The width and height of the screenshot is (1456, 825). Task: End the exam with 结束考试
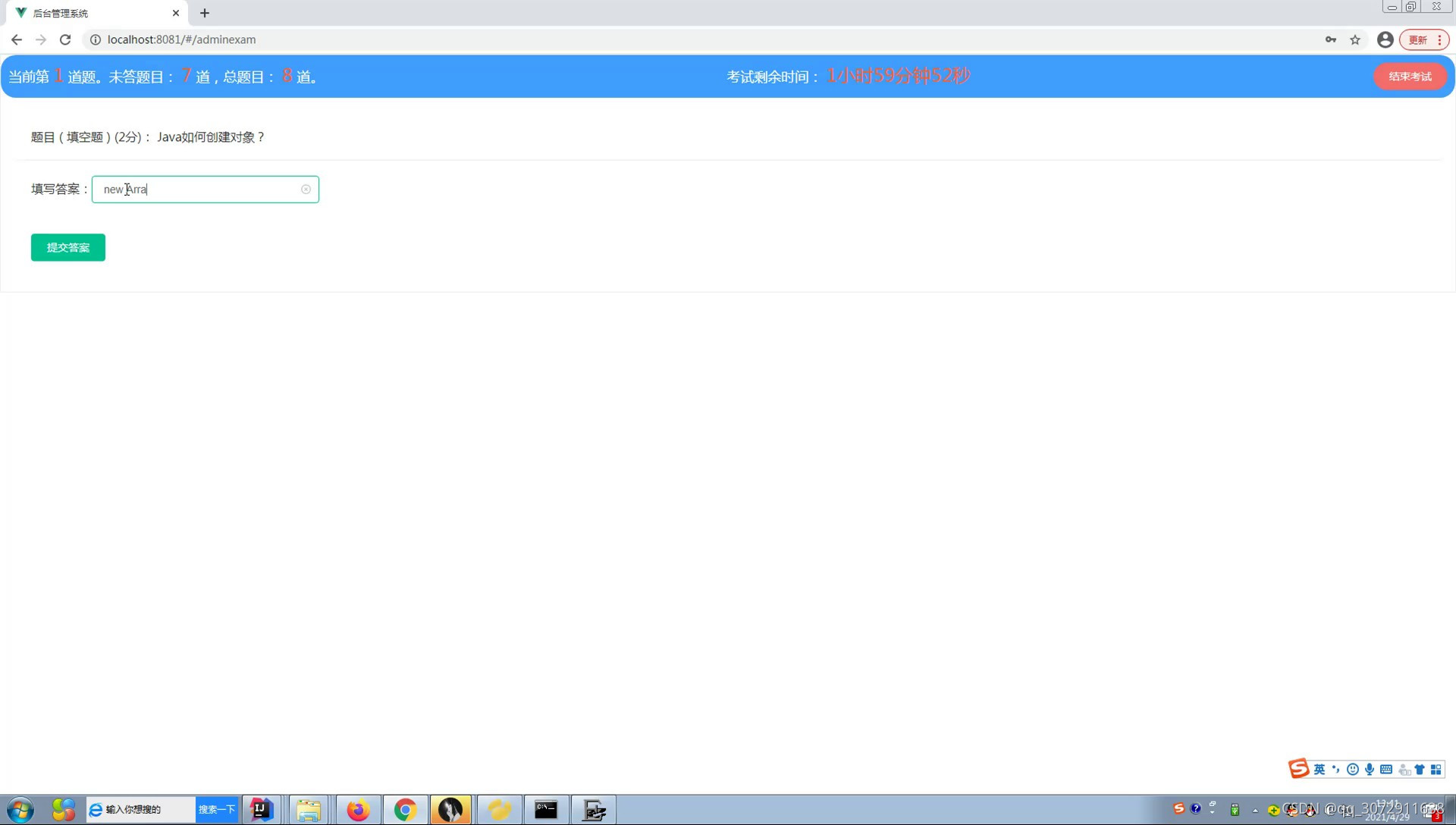(1410, 77)
